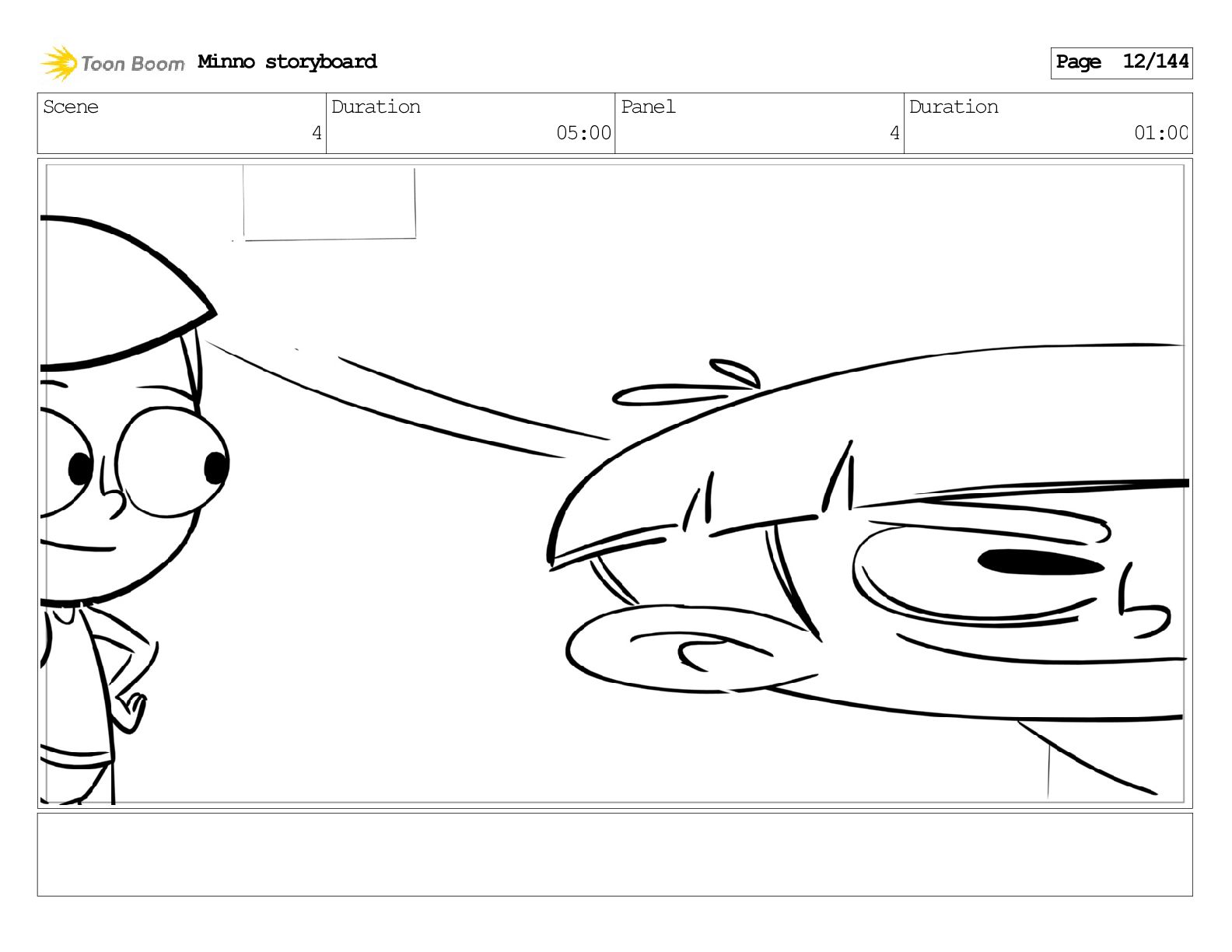
Task: Click the 'Page 12/144' page indicator
Action: 1121,62
